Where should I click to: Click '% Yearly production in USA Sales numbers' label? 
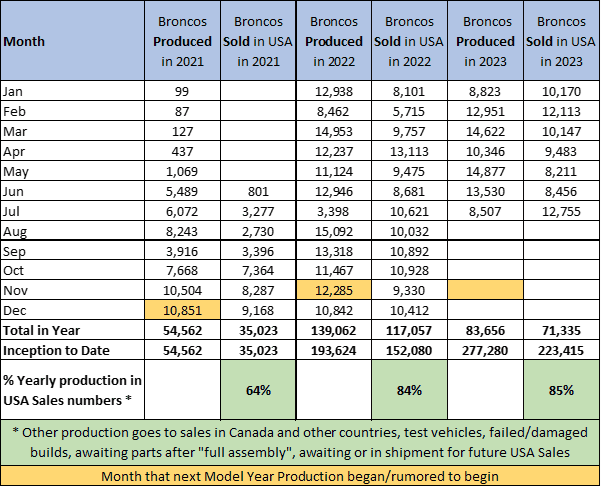72,390
